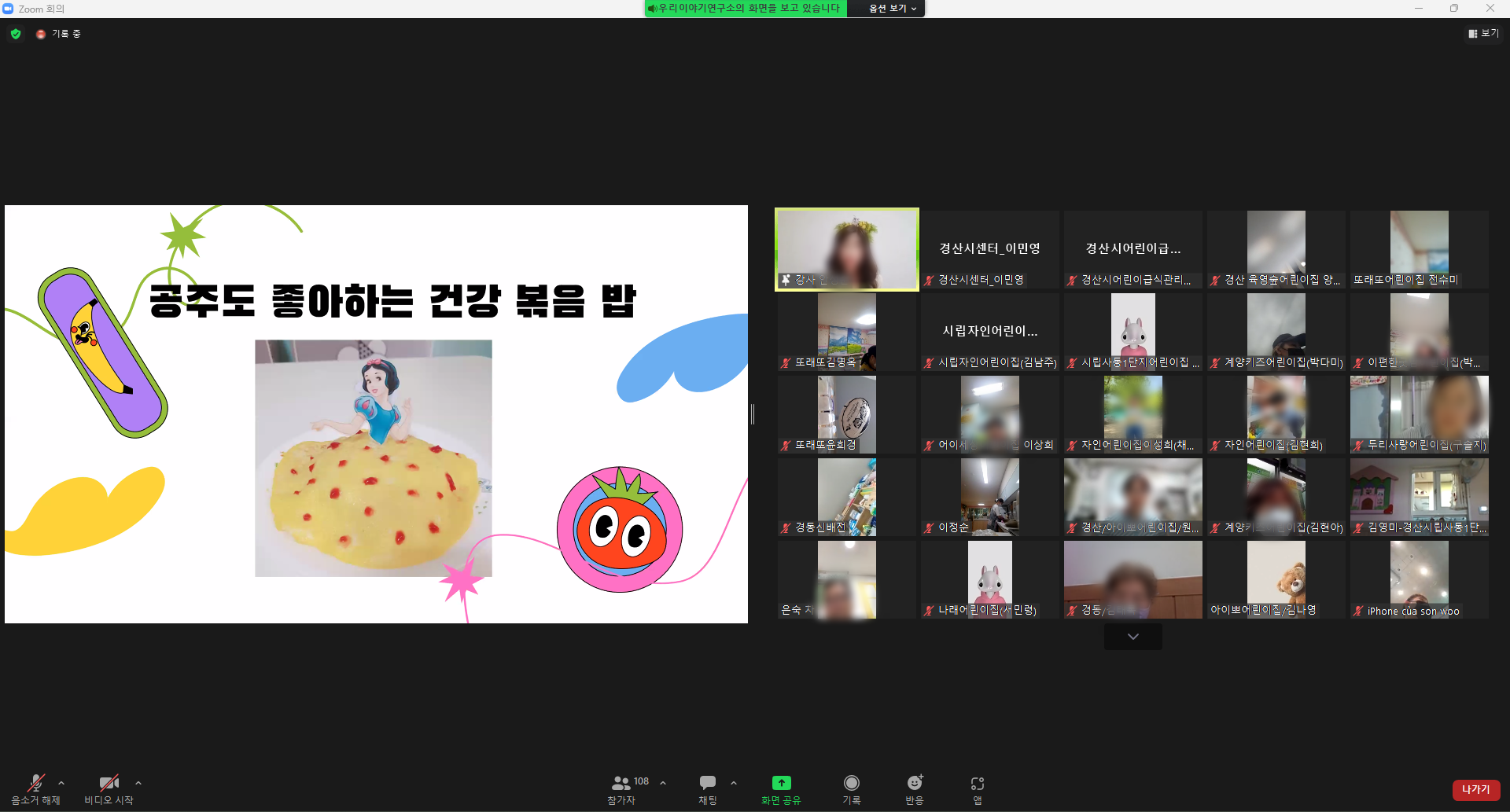Leave meeting via red 나가기 button
The height and width of the screenshot is (812, 1510).
click(x=1476, y=789)
